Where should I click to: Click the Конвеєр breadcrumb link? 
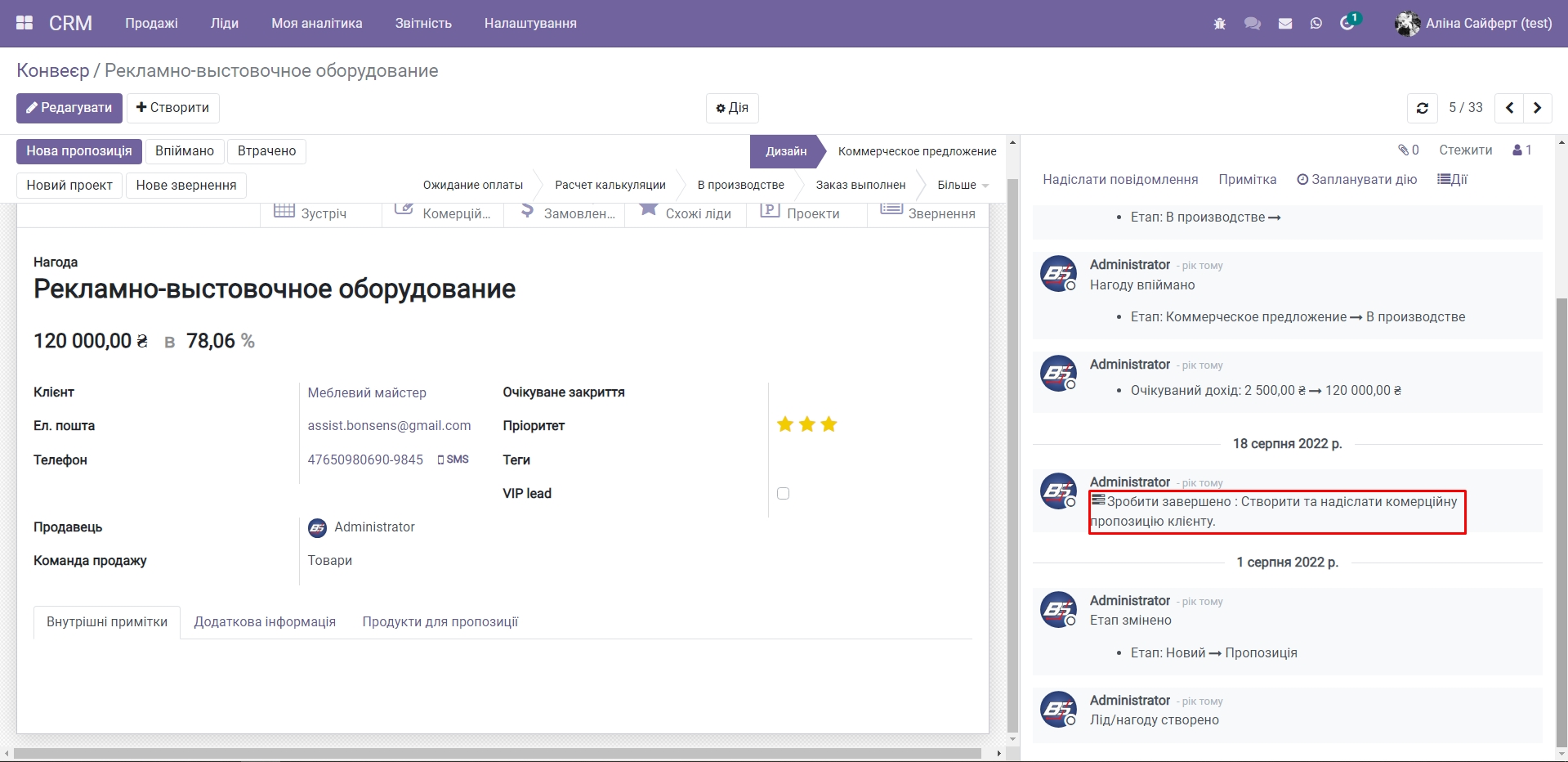click(x=53, y=71)
